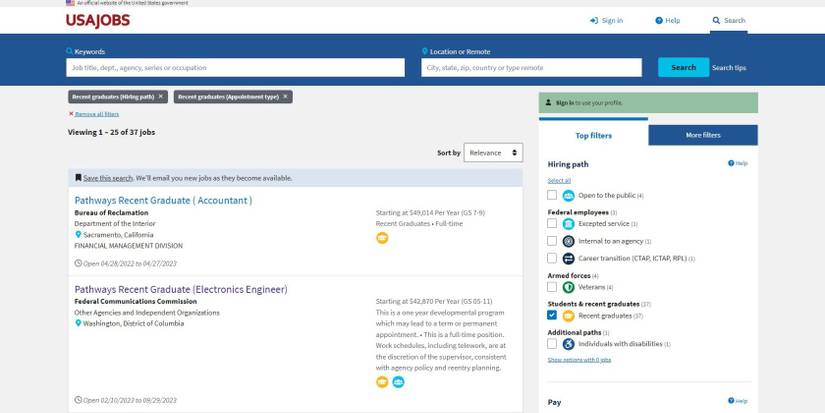This screenshot has height=413, width=825.
Task: Click the recent graduates badge on Accountant job
Action: click(x=382, y=238)
